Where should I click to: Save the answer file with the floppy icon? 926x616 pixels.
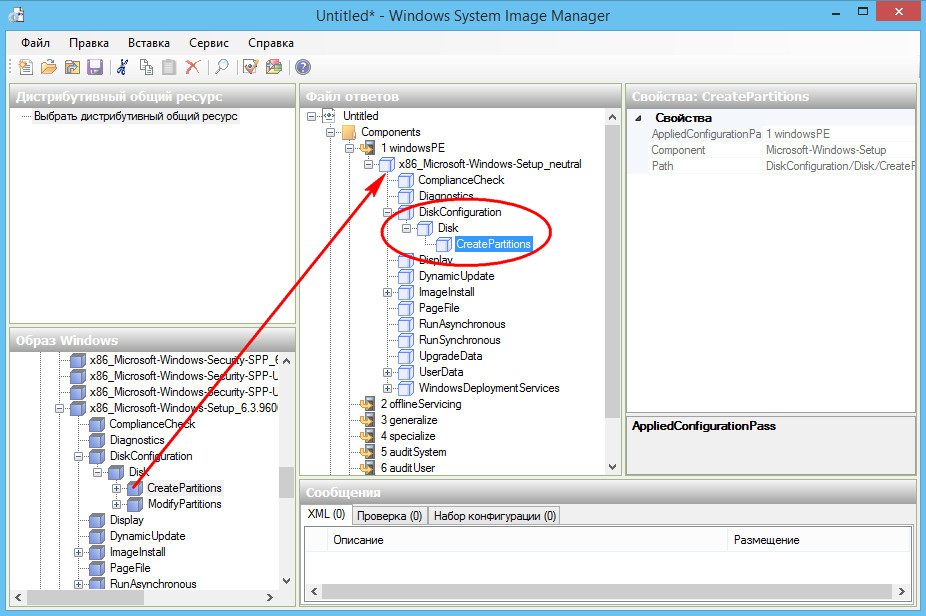coord(94,67)
